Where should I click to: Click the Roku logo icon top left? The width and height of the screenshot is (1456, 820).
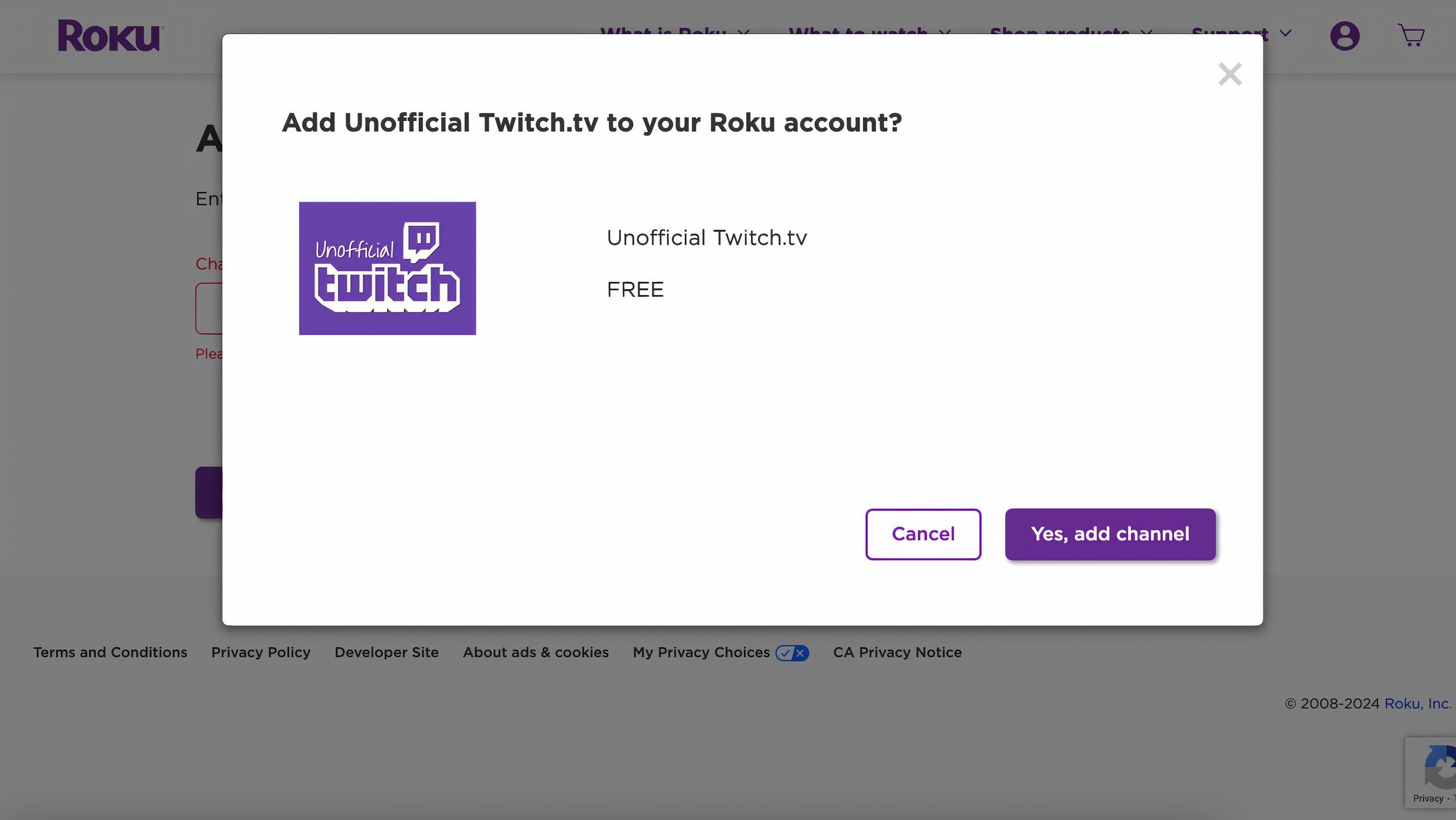(109, 35)
